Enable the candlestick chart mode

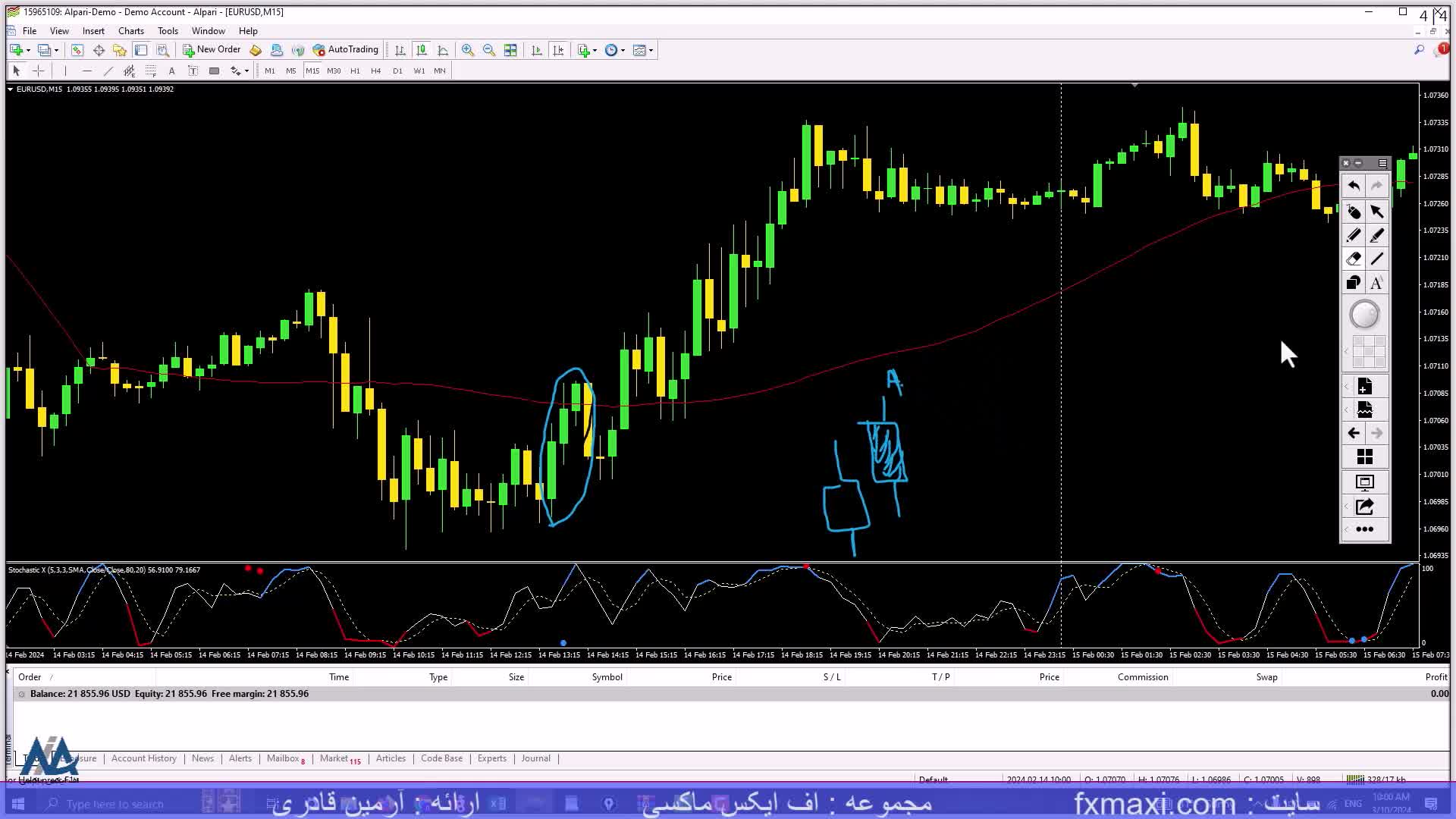[x=422, y=50]
